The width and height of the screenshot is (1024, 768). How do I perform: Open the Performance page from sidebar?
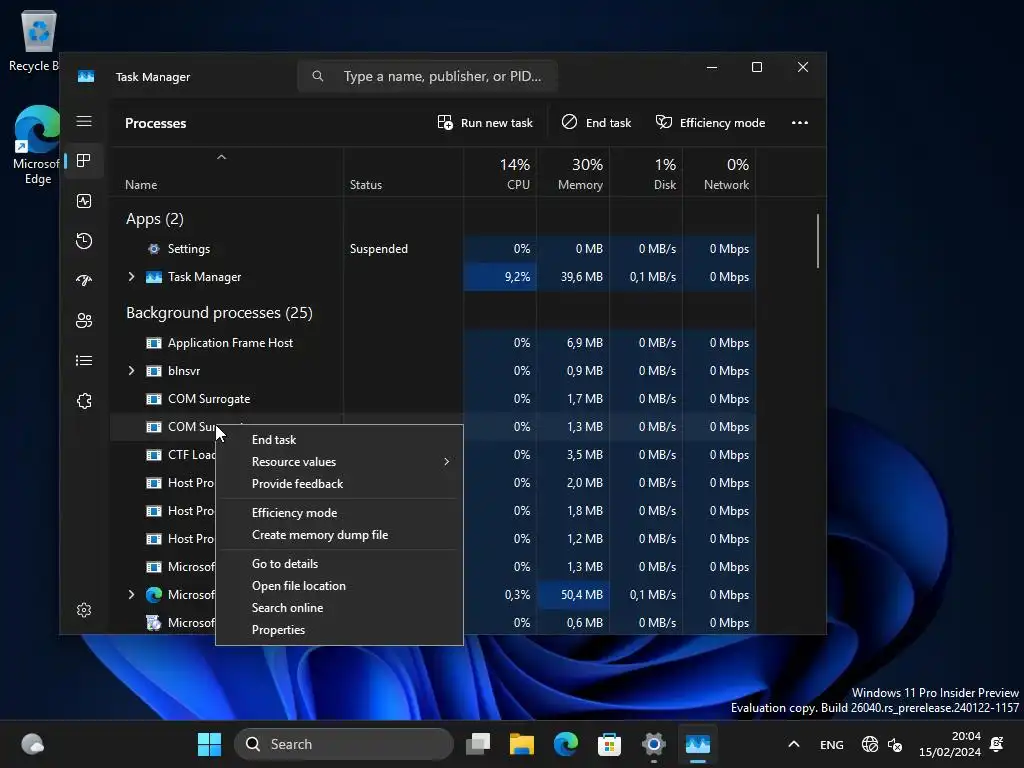(x=84, y=201)
